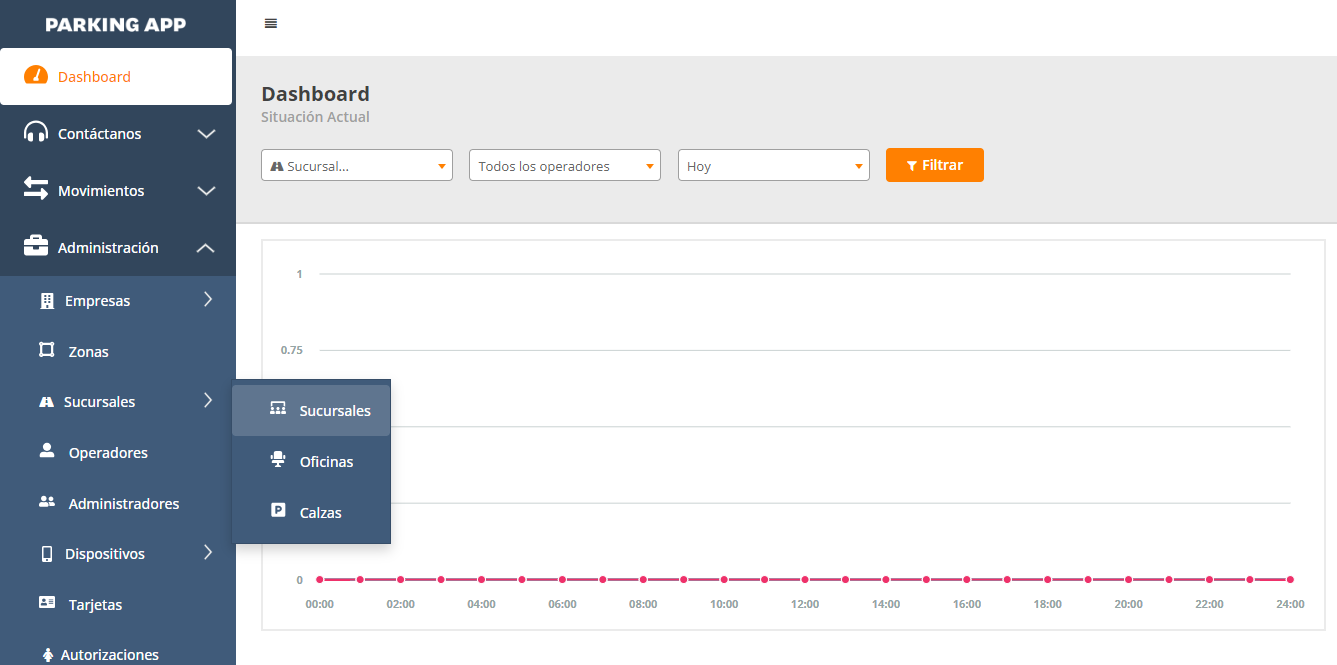Collapse the Administración section chevron
Screen dimensions: 1337x665
click(x=205, y=248)
